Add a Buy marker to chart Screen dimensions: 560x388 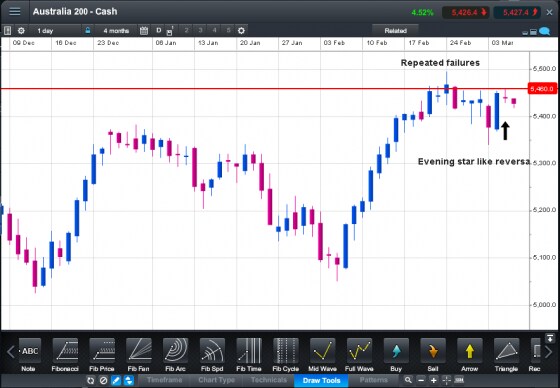click(396, 355)
